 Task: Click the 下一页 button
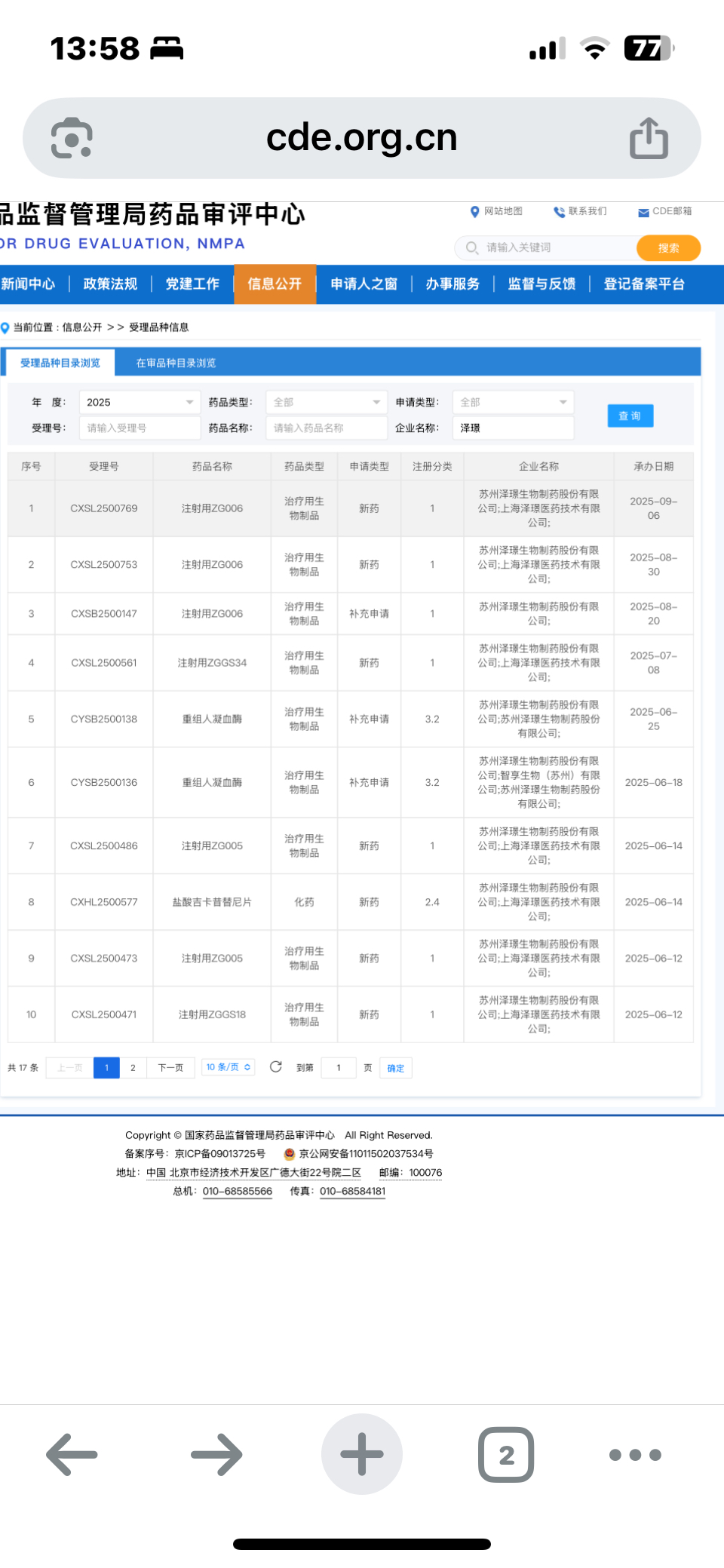point(170,1067)
